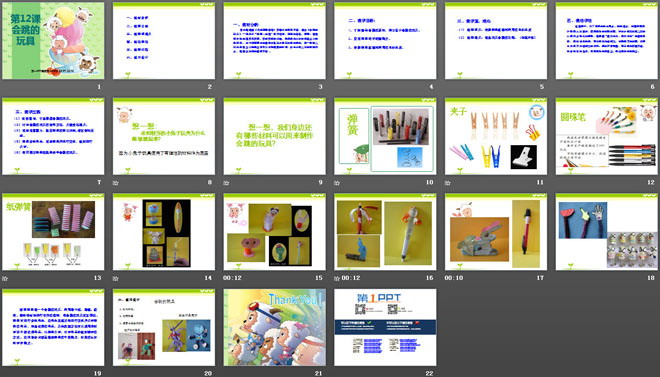Click slide number 12 label
660x377 pixels.
[x=651, y=182]
